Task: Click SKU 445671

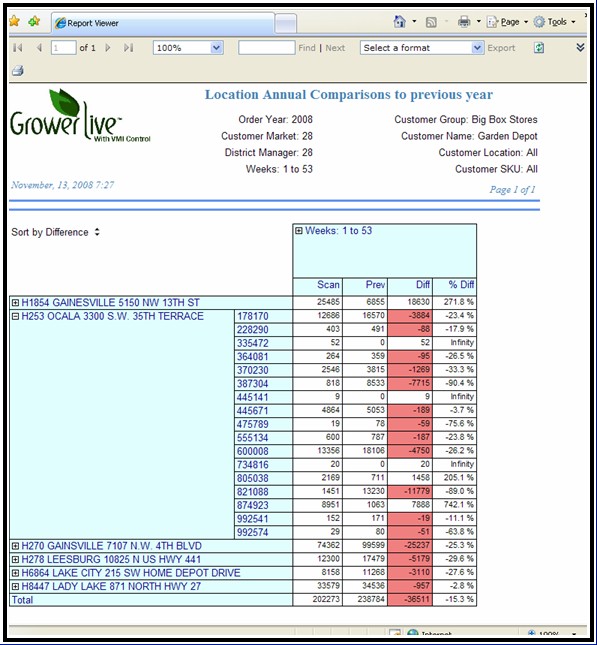Action: click(x=253, y=411)
